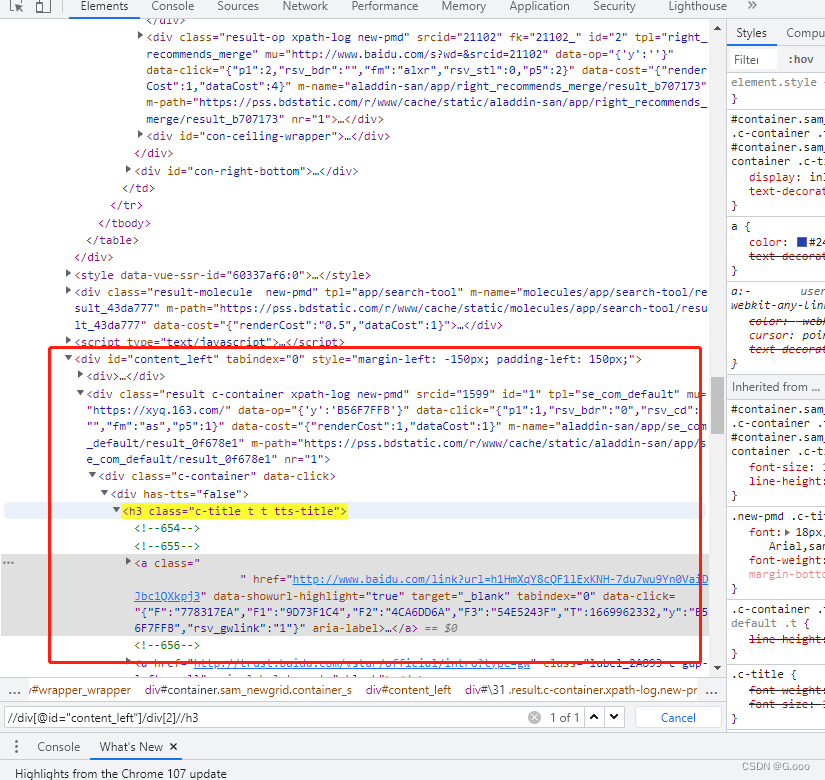
Task: Collapse the result c-container xpath-log div
Action: [x=80, y=393]
